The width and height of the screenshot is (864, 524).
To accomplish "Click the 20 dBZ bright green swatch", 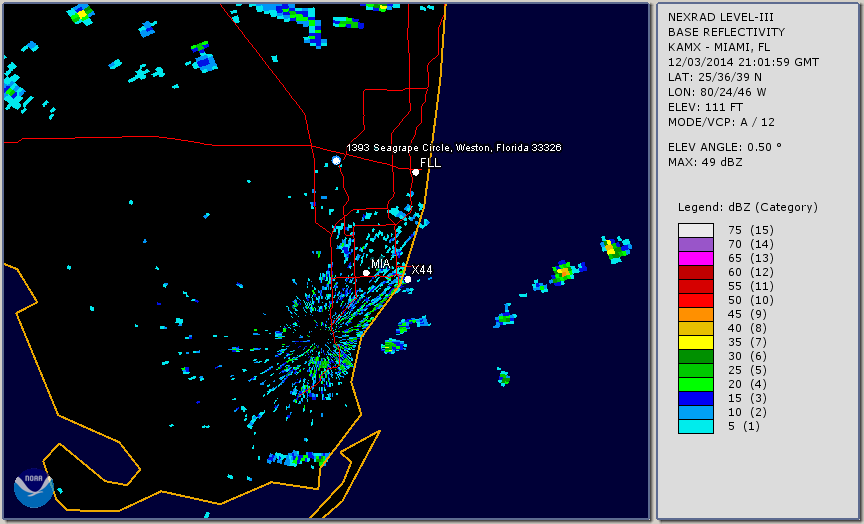I will point(695,384).
